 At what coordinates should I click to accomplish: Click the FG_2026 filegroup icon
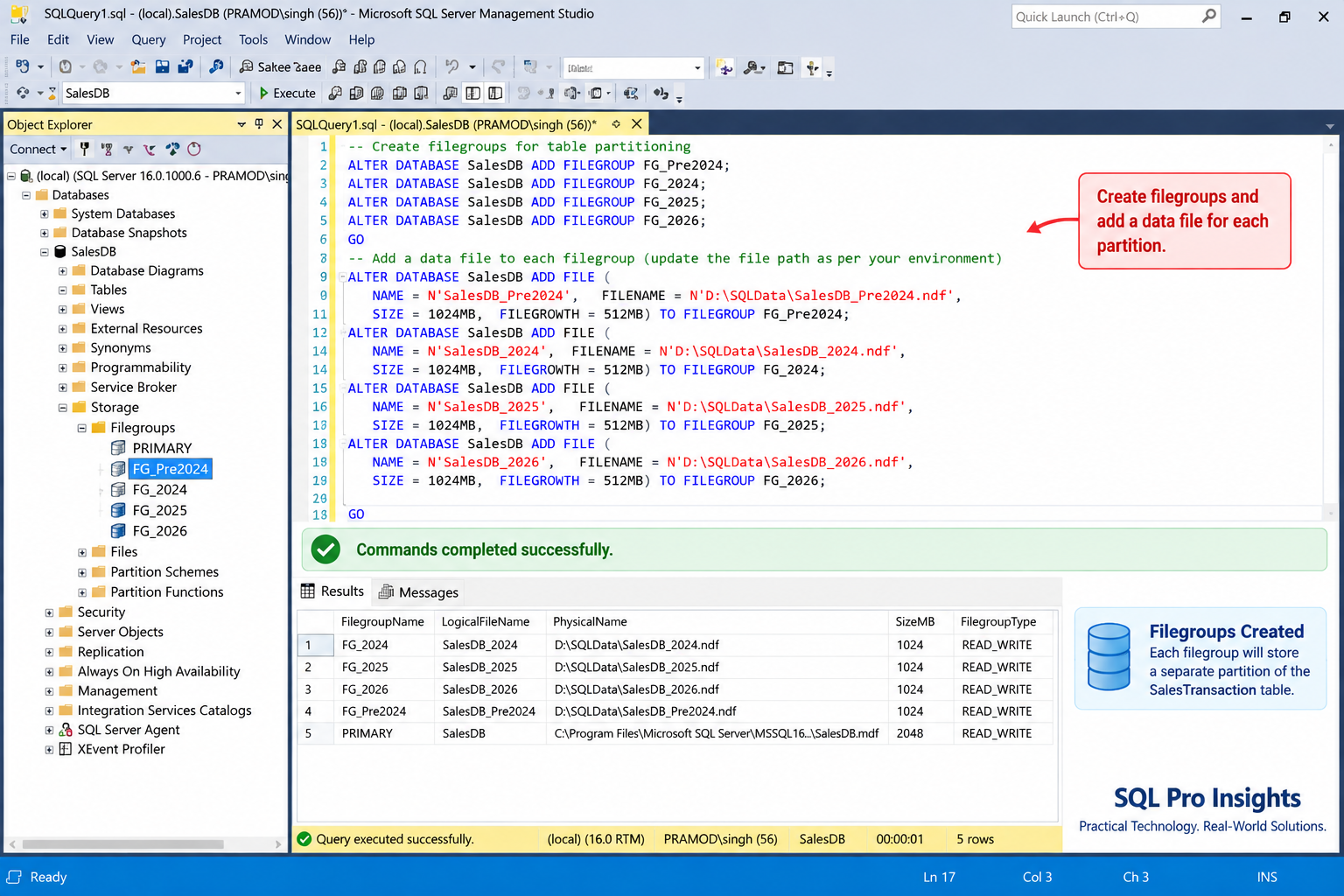tap(118, 531)
